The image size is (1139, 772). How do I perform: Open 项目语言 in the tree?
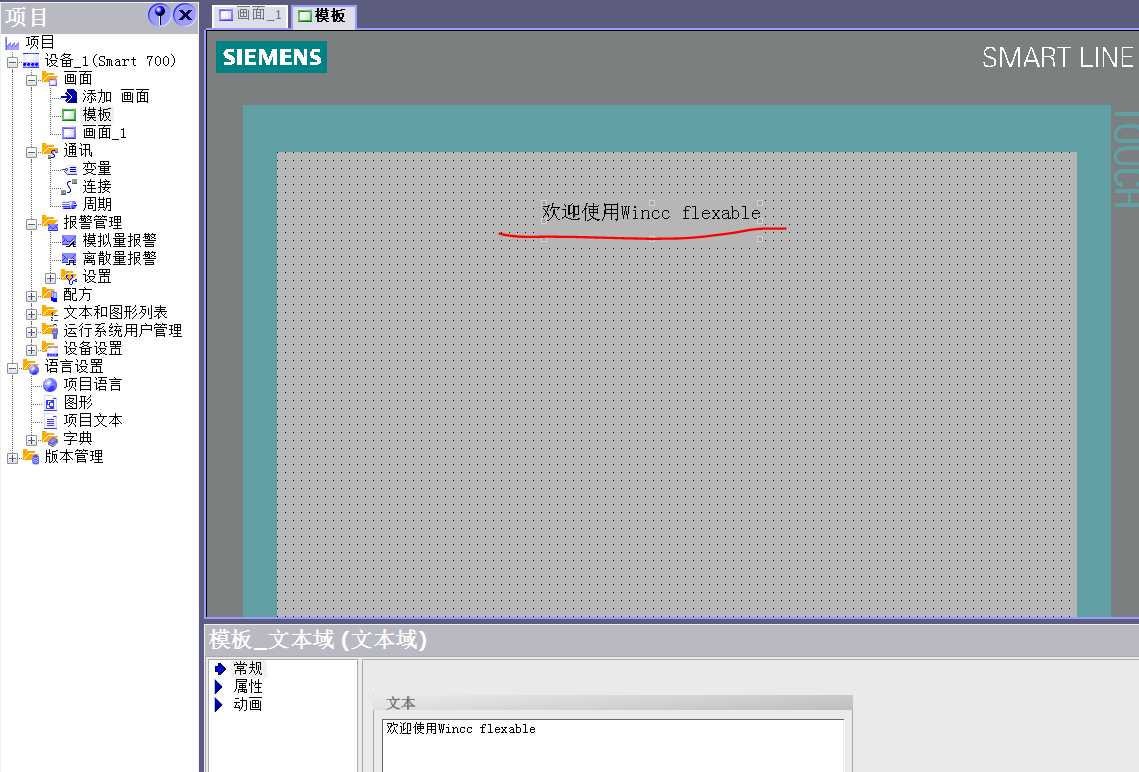[92, 384]
